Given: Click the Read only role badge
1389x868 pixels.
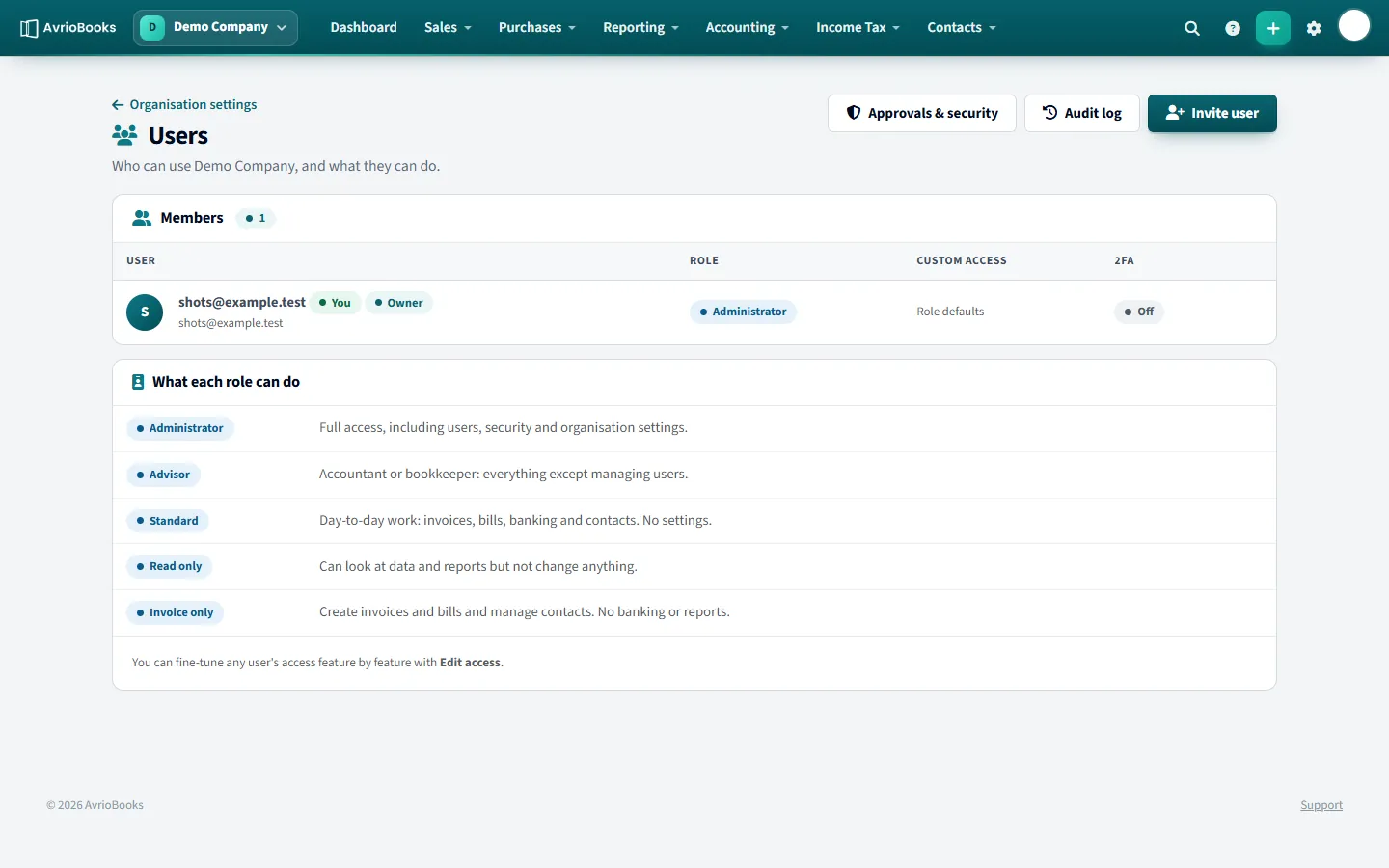Looking at the screenshot, I should pos(170,566).
